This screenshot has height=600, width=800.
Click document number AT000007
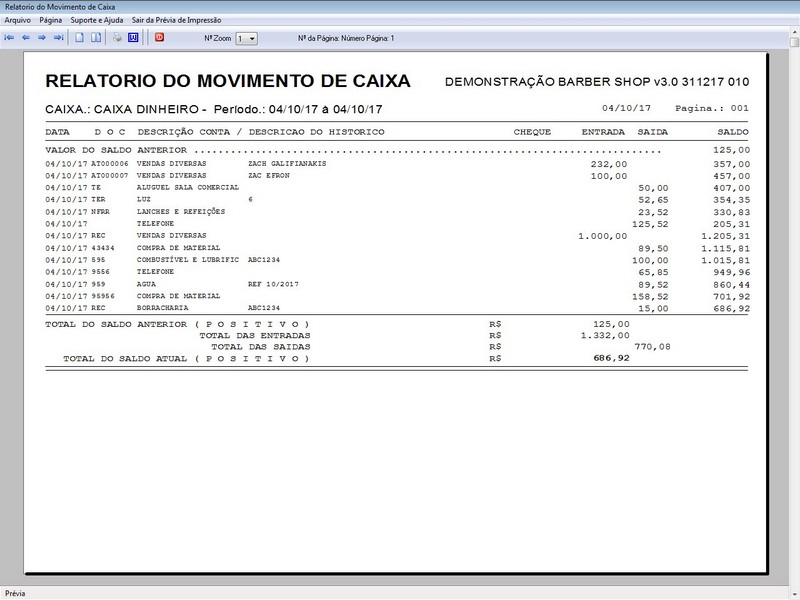pyautogui.click(x=110, y=176)
